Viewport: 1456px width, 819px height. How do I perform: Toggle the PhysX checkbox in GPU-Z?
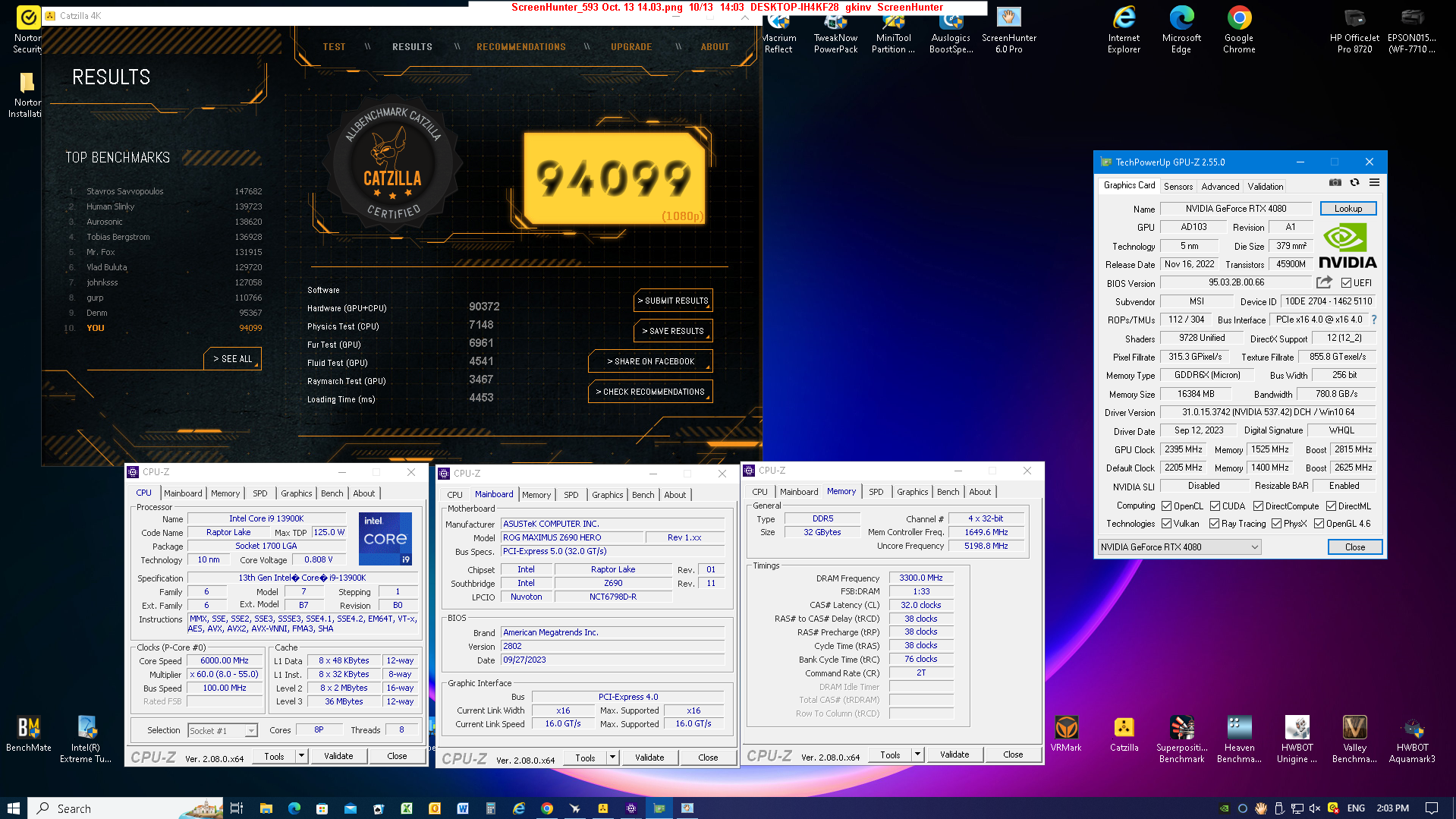(x=1276, y=524)
